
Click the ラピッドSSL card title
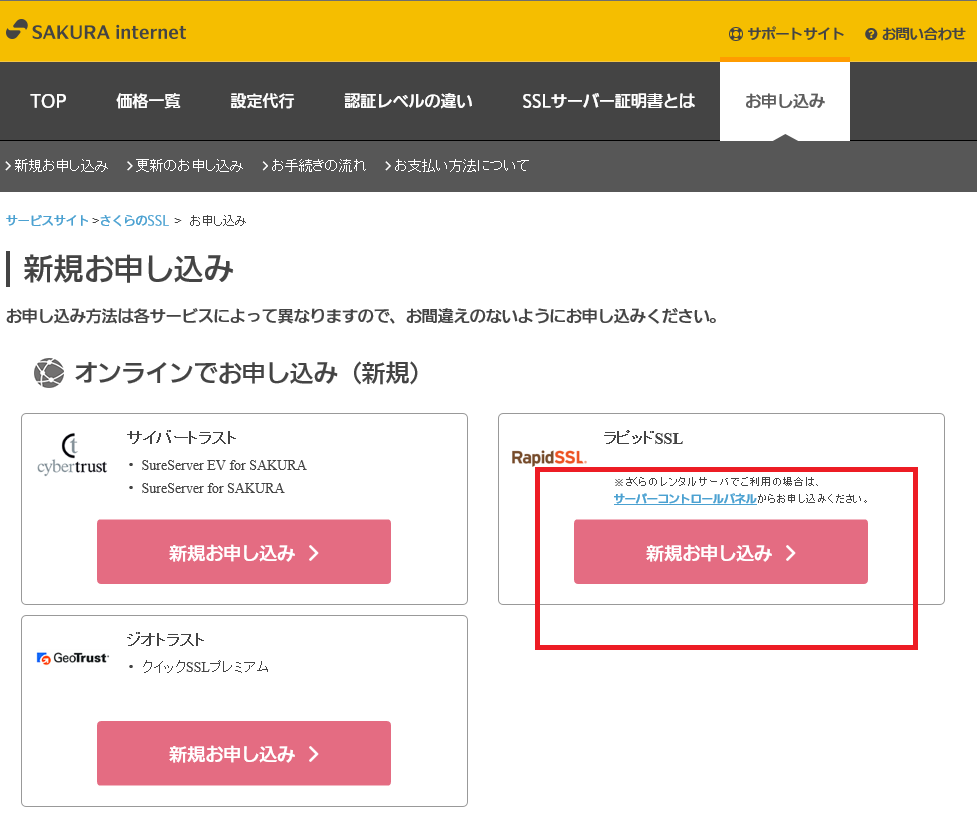pos(643,438)
